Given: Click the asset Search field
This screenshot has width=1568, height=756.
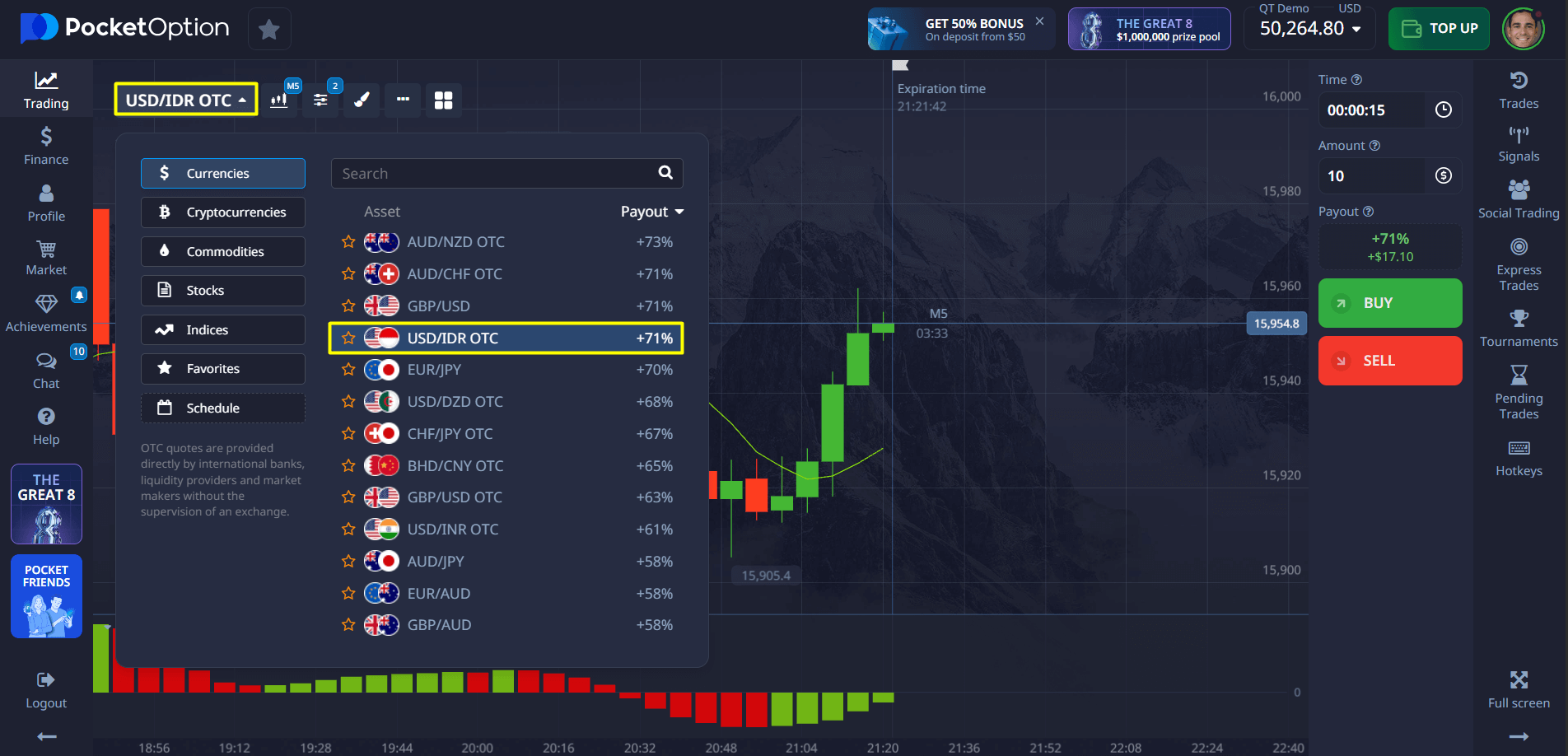Looking at the screenshot, I should point(494,174).
